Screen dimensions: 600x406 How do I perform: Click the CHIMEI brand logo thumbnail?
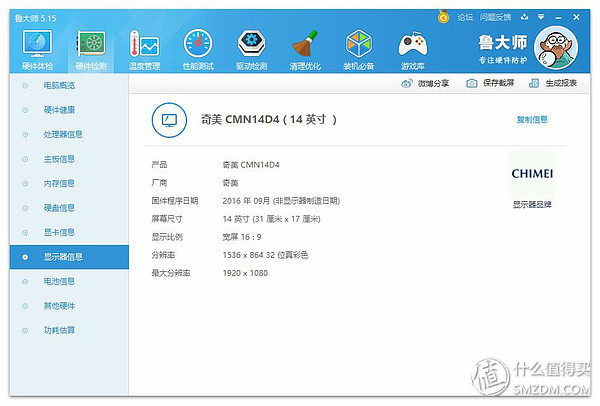[532, 173]
